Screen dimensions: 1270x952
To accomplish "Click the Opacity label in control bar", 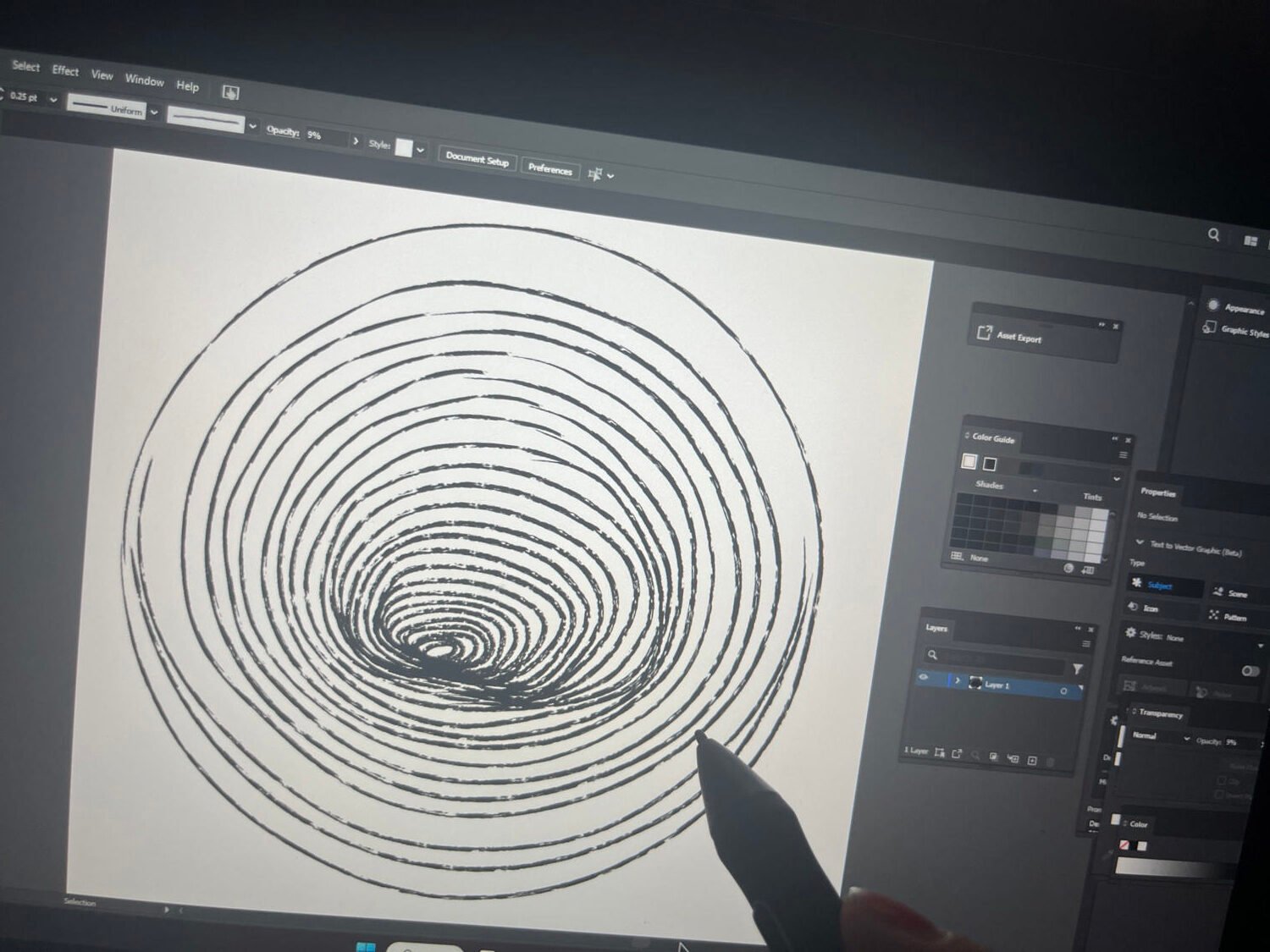I will (283, 130).
